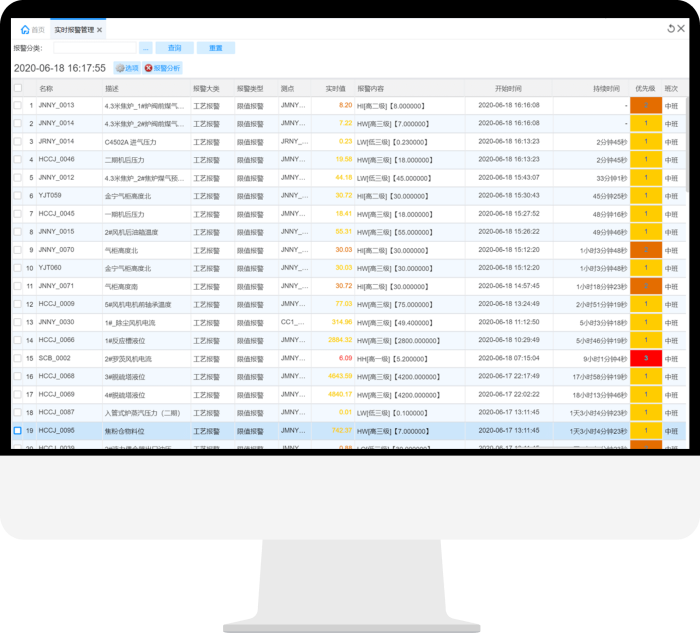This screenshot has width=700, height=633.
Task: Check the box for row 1 JNNY_0013
Action: (18, 105)
